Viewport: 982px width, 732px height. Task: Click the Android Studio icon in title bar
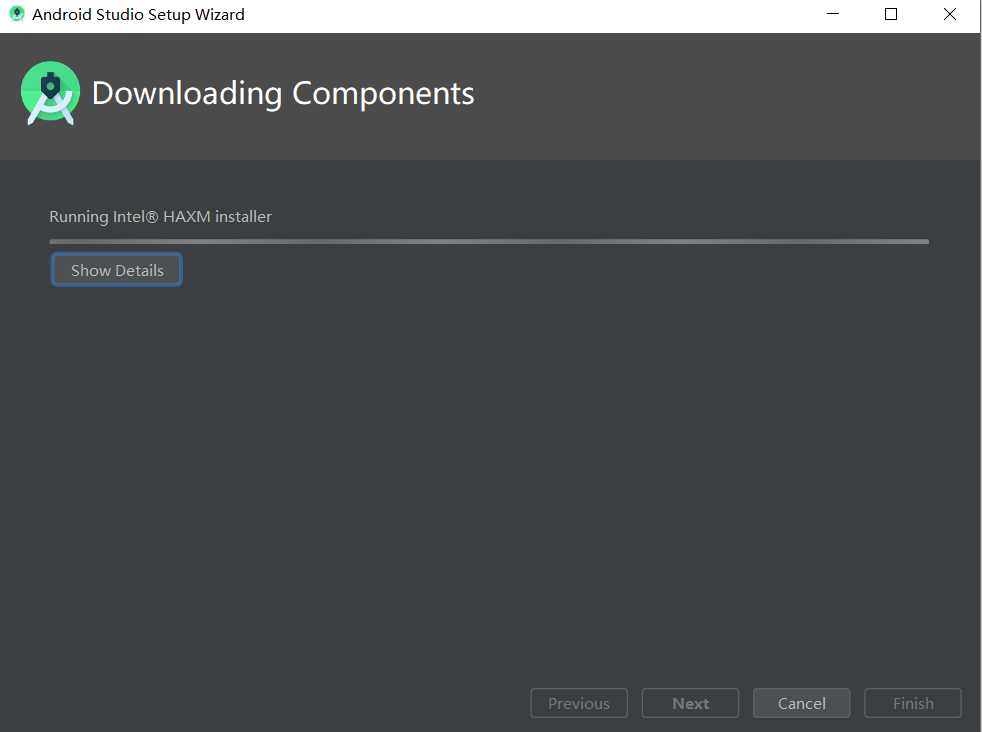coord(17,14)
